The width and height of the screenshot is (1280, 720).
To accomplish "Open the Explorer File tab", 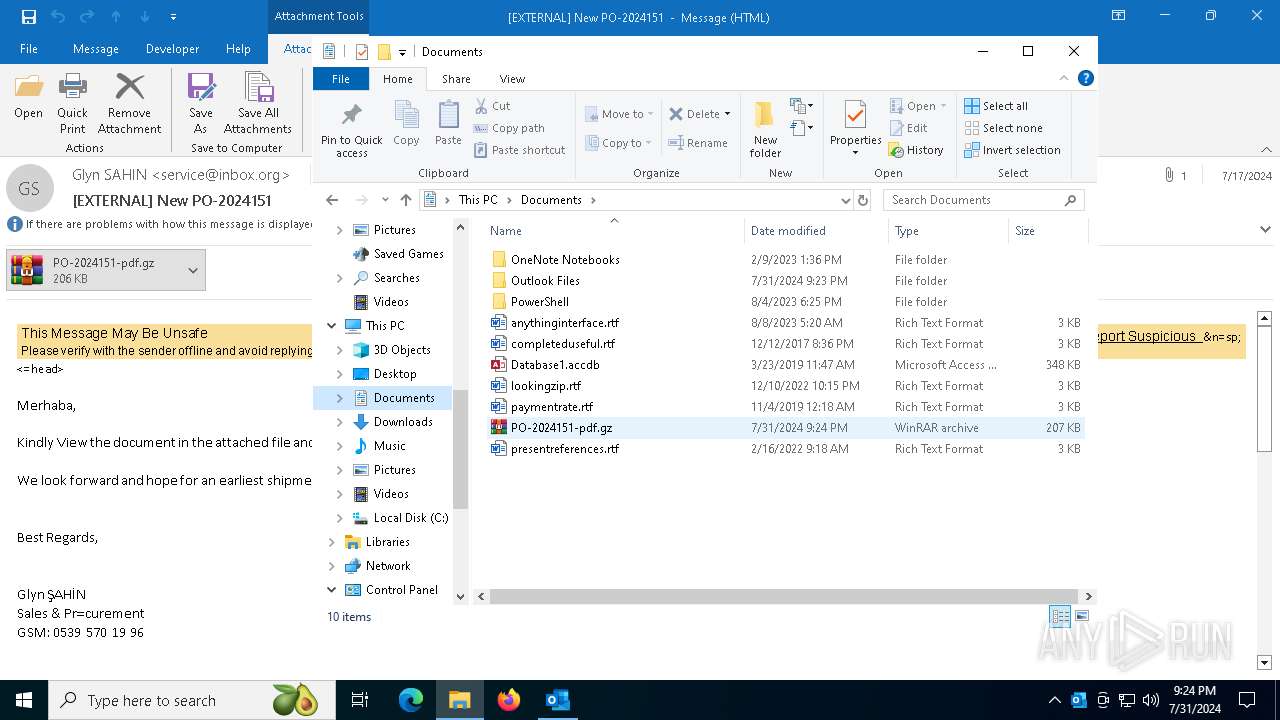I will tap(341, 79).
